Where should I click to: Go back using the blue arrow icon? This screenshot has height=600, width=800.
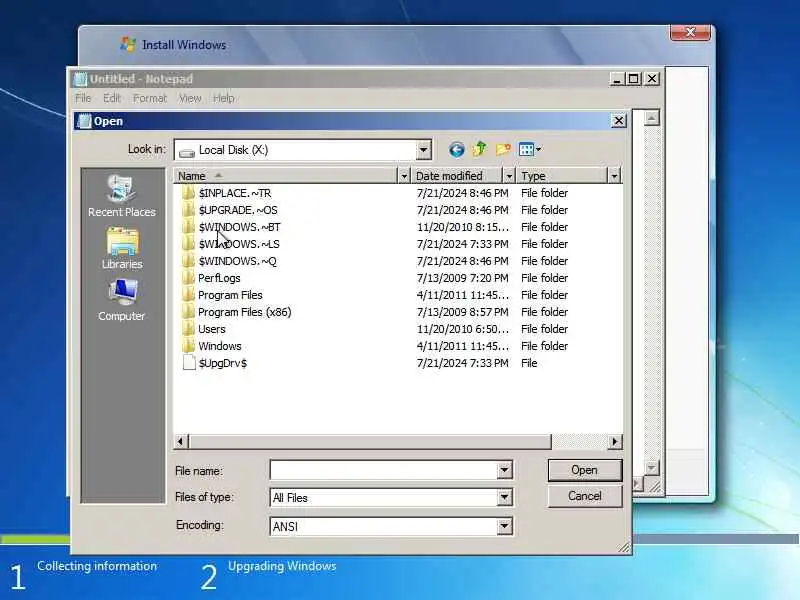457,149
